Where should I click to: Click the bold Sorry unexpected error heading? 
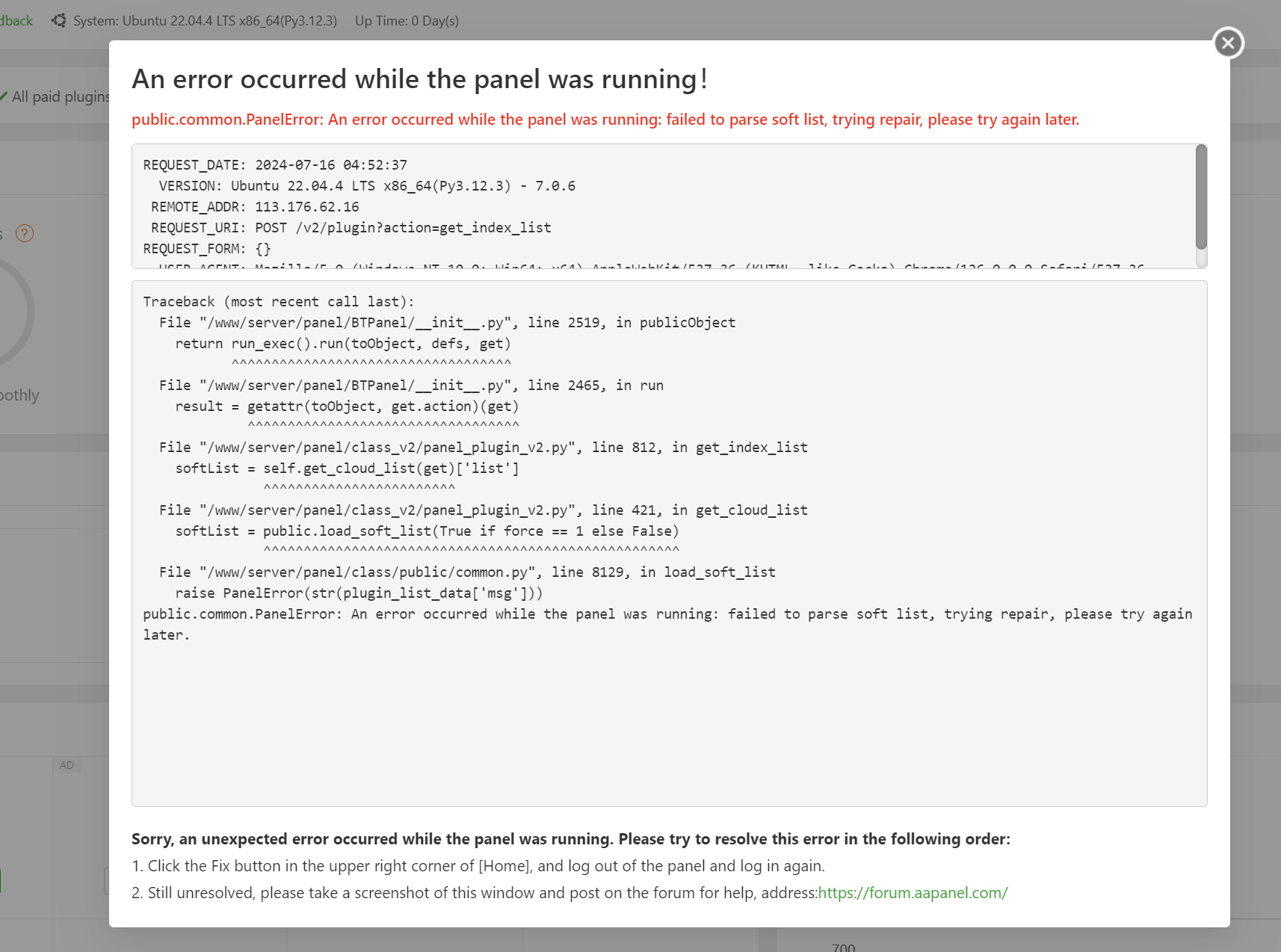pyautogui.click(x=571, y=838)
